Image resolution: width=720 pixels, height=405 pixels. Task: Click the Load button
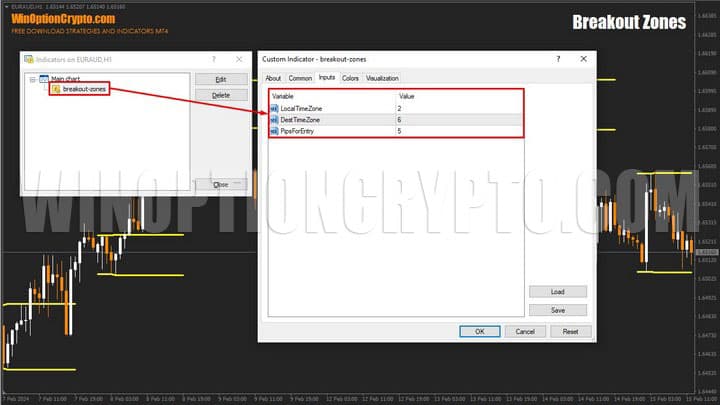(557, 292)
